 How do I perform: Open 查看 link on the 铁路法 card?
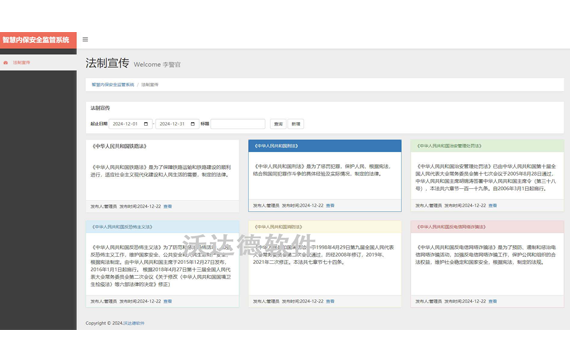[168, 207]
